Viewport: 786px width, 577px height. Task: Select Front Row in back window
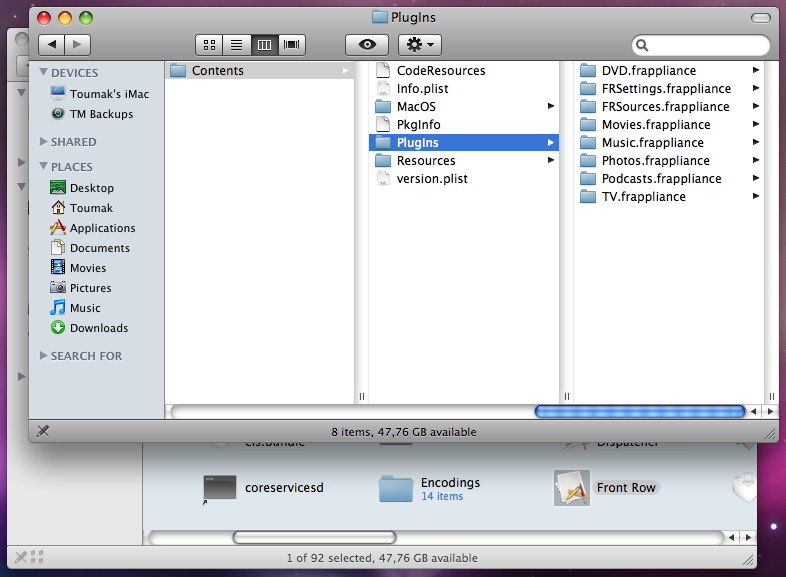pyautogui.click(x=607, y=488)
